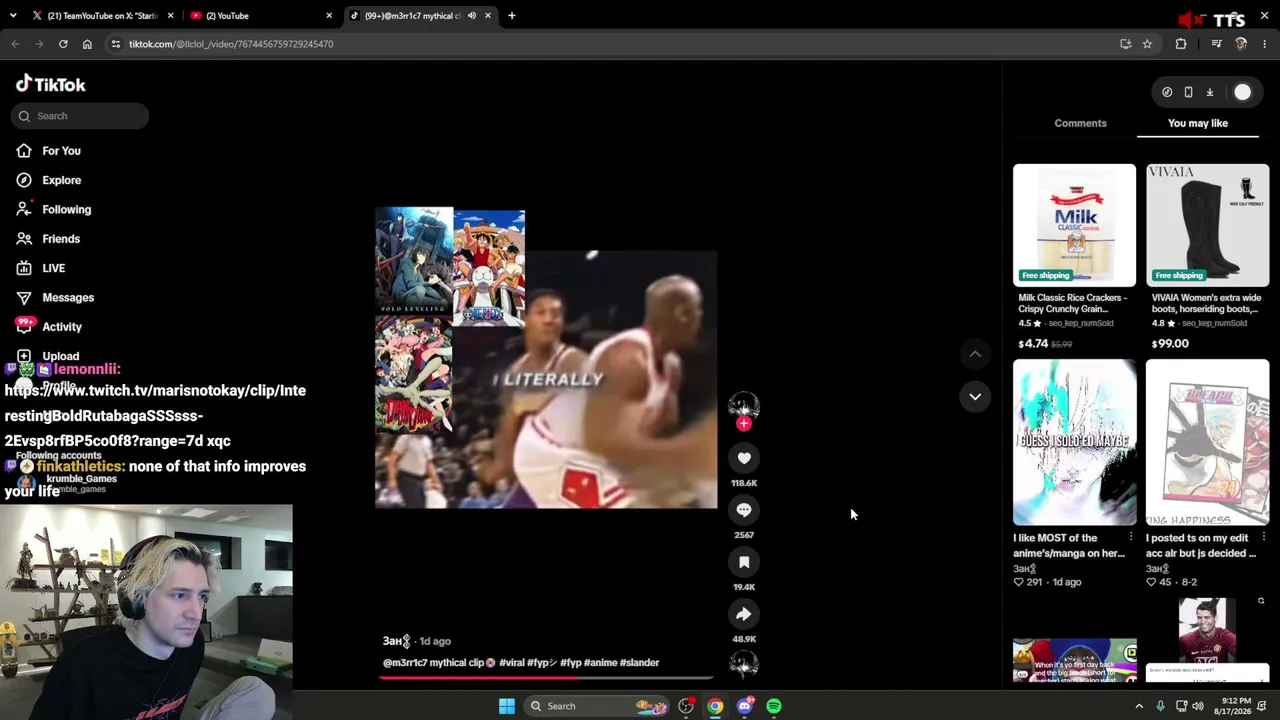The height and width of the screenshot is (720, 1280).
Task: Go to the next video with the down chevron
Action: tap(975, 397)
